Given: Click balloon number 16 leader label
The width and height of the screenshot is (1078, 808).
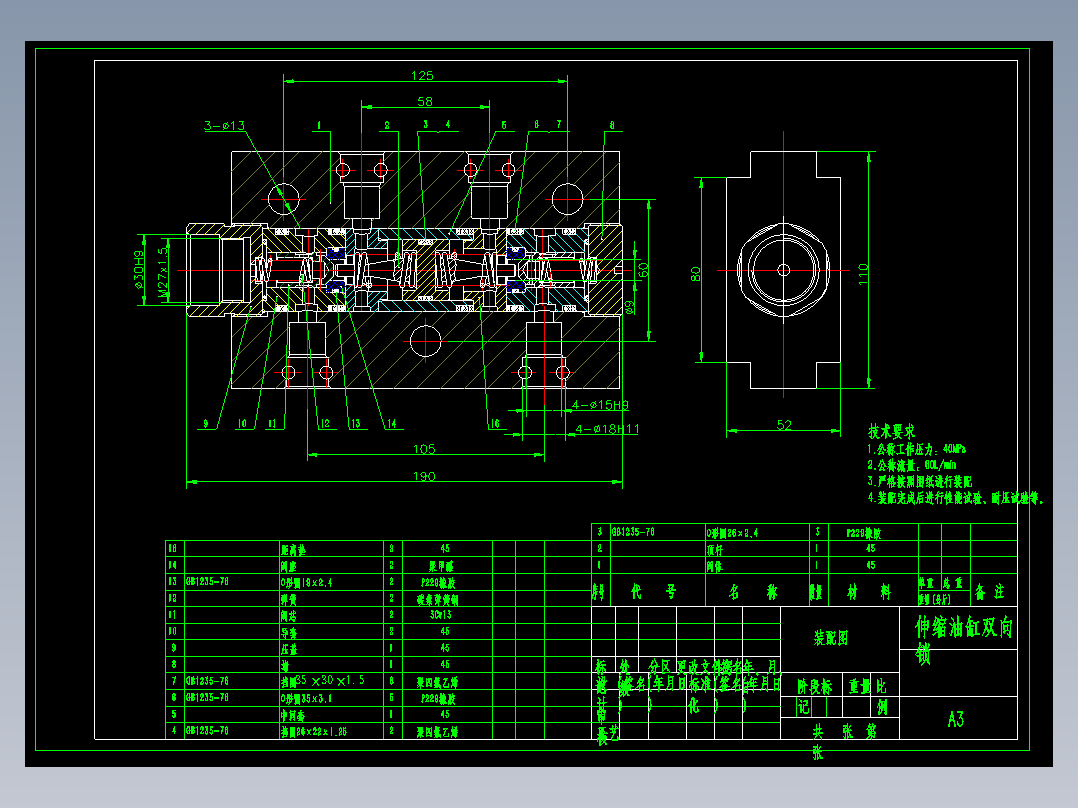Looking at the screenshot, I should tap(494, 424).
